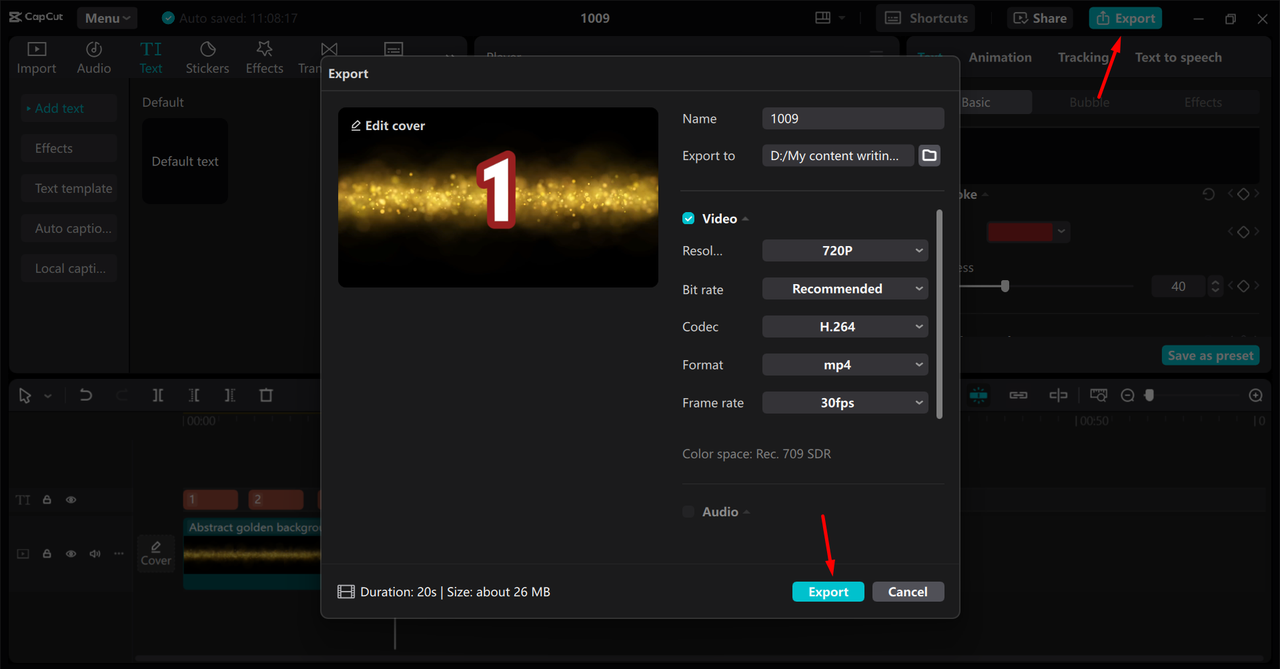Open the Format mp4 dropdown
This screenshot has width=1280, height=669.
pos(845,365)
